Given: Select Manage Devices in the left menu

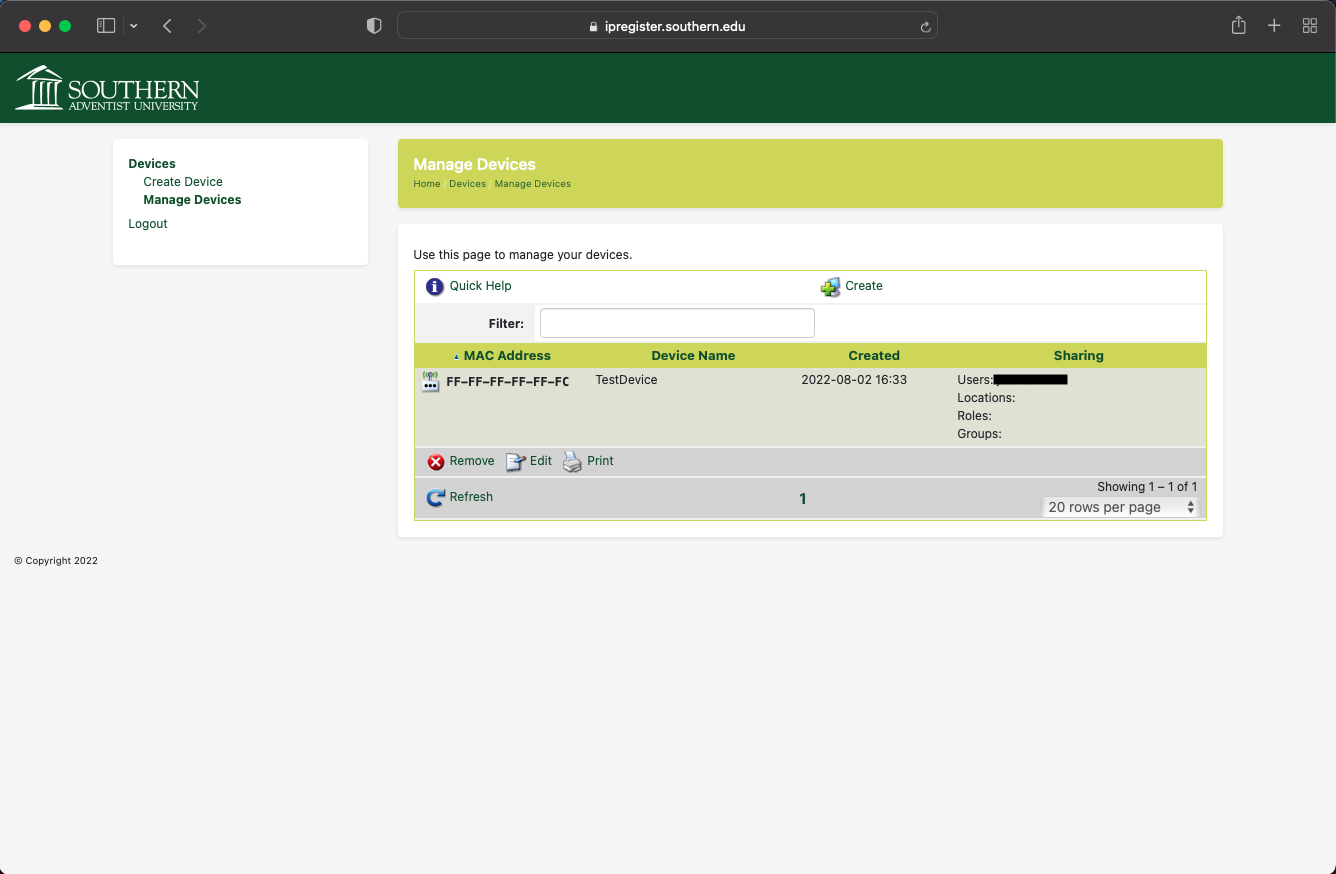Looking at the screenshot, I should [x=192, y=200].
